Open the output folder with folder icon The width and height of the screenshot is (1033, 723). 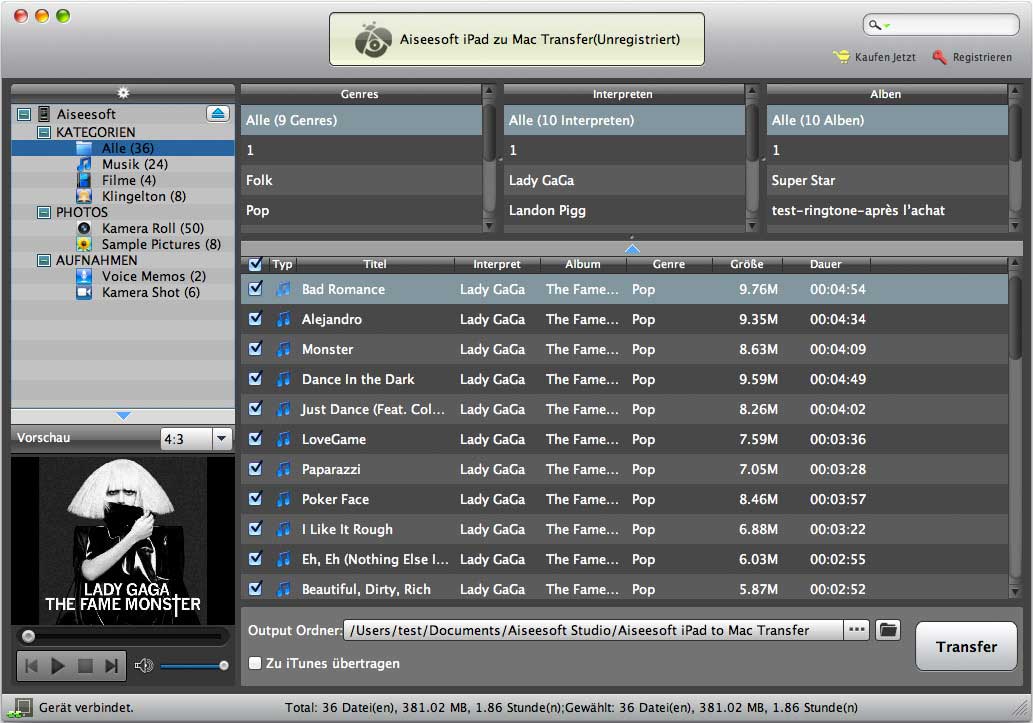(888, 630)
